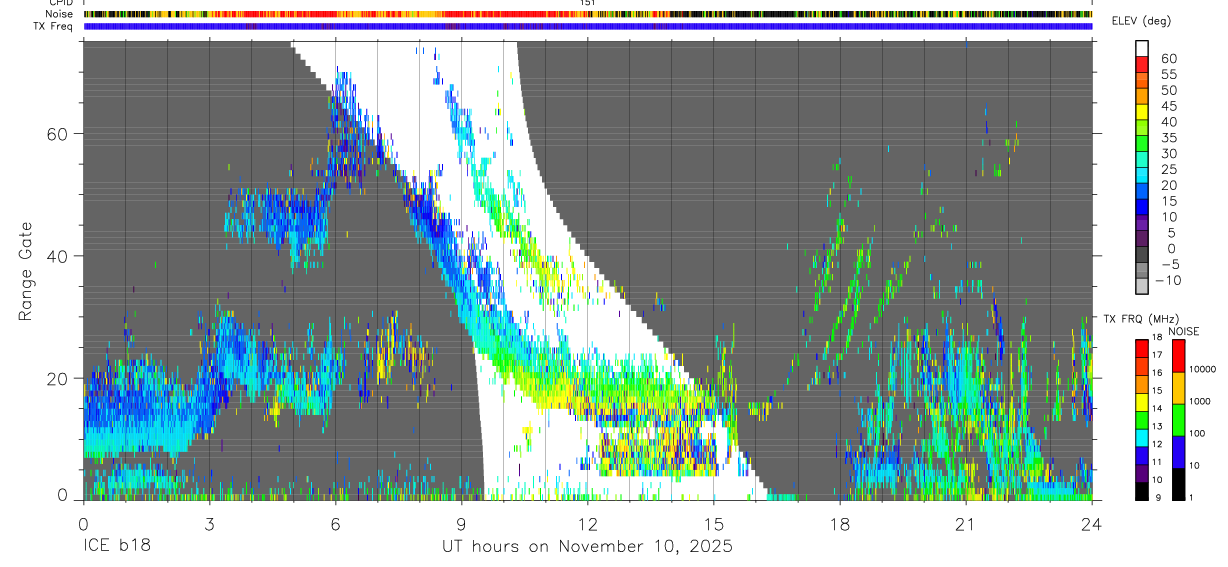Viewport: 1228px width, 567px height.
Task: Click the '50' value on the ELEV scale
Action: (x=1168, y=91)
